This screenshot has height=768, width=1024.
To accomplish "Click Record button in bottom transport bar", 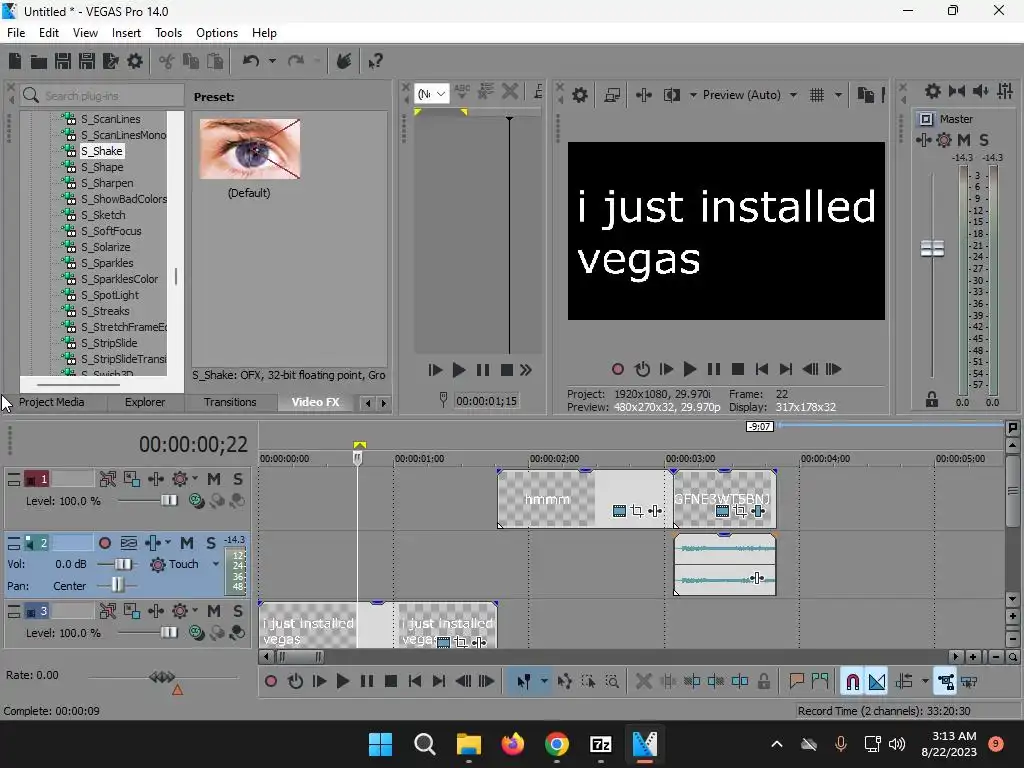I will [x=270, y=682].
